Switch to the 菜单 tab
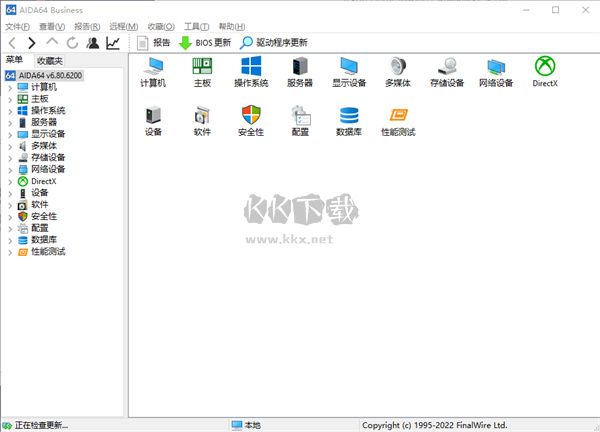Screen dimensions: 600x432 (x=14, y=60)
